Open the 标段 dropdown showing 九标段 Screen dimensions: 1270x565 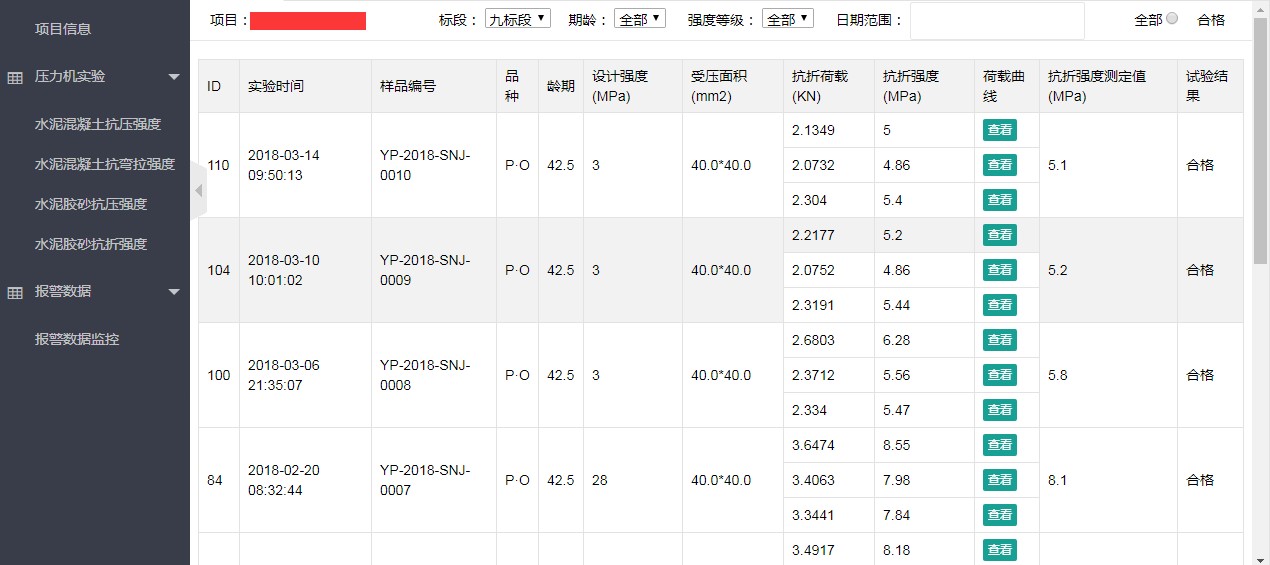click(x=517, y=18)
